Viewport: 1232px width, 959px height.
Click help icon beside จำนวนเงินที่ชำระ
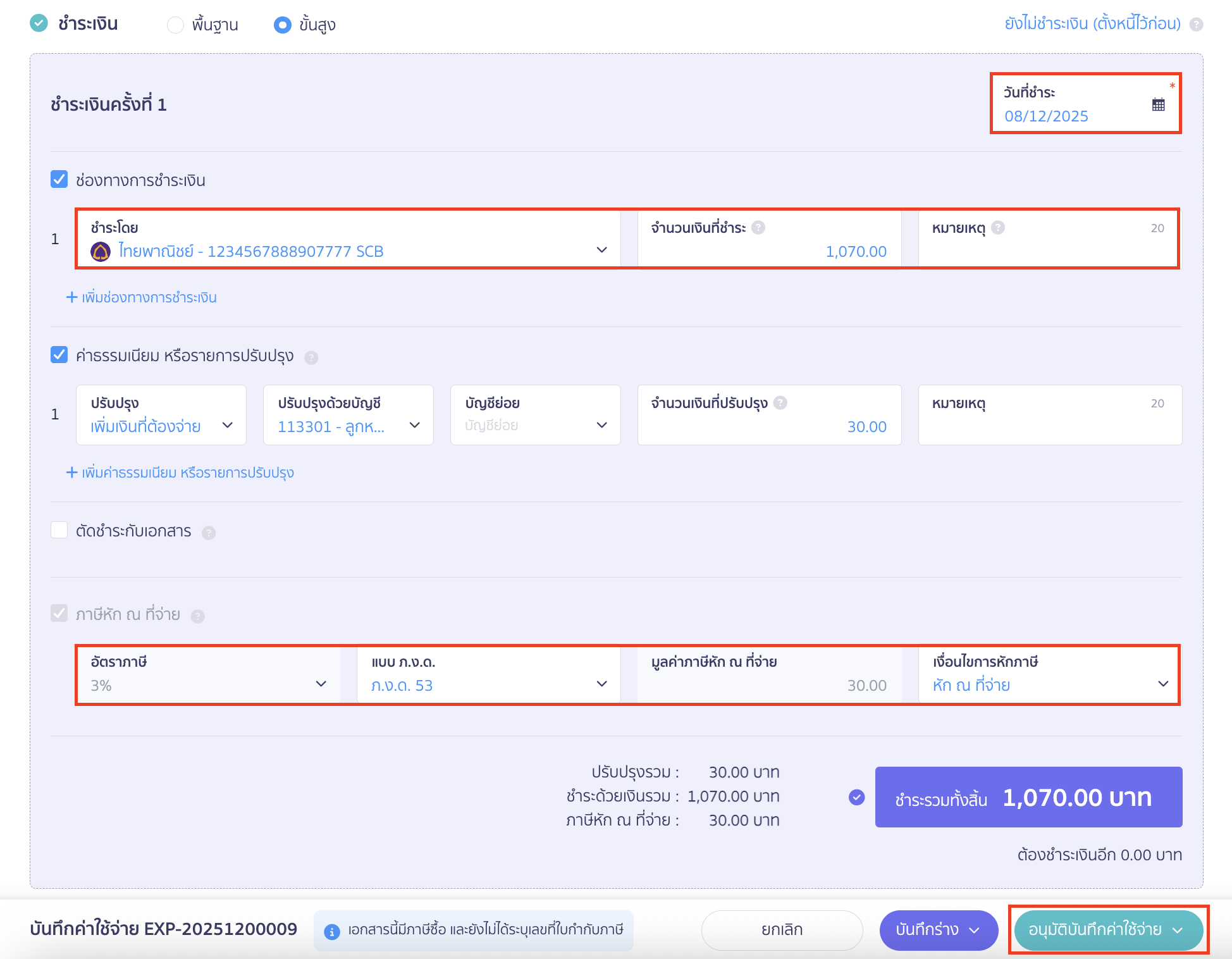pos(758,228)
